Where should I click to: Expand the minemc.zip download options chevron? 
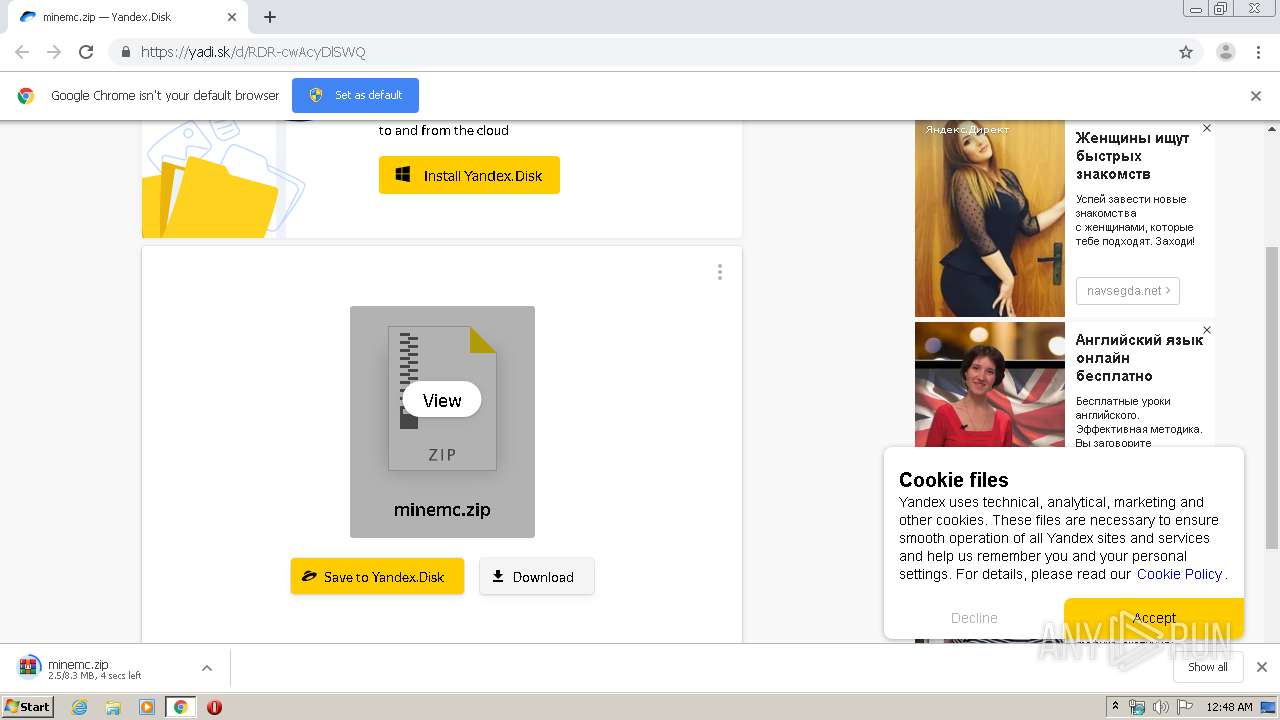[x=207, y=668]
